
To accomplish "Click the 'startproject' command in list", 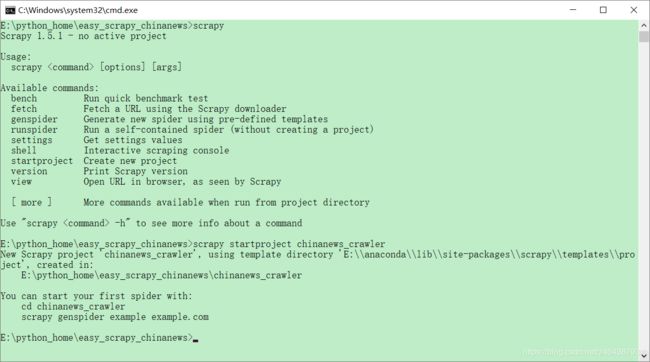I will (x=42, y=161).
